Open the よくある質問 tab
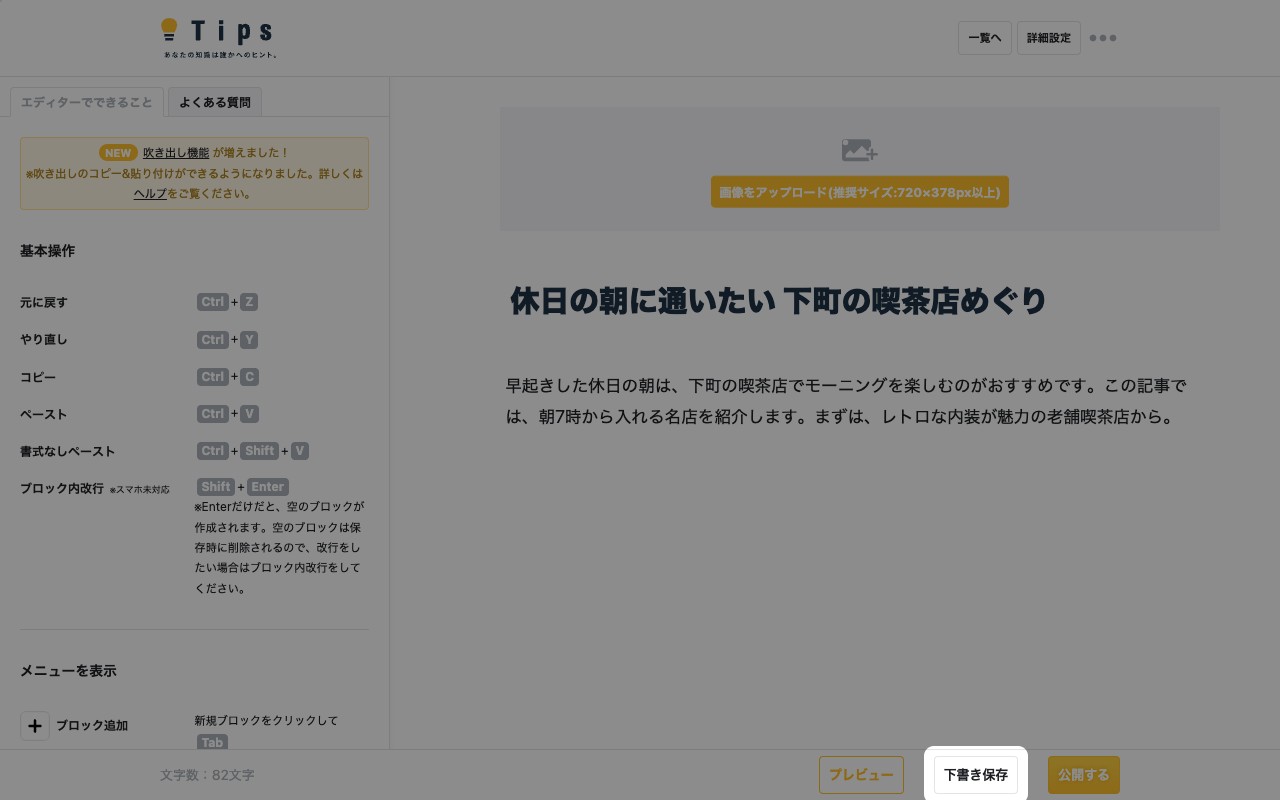The width and height of the screenshot is (1280, 800). 215,102
